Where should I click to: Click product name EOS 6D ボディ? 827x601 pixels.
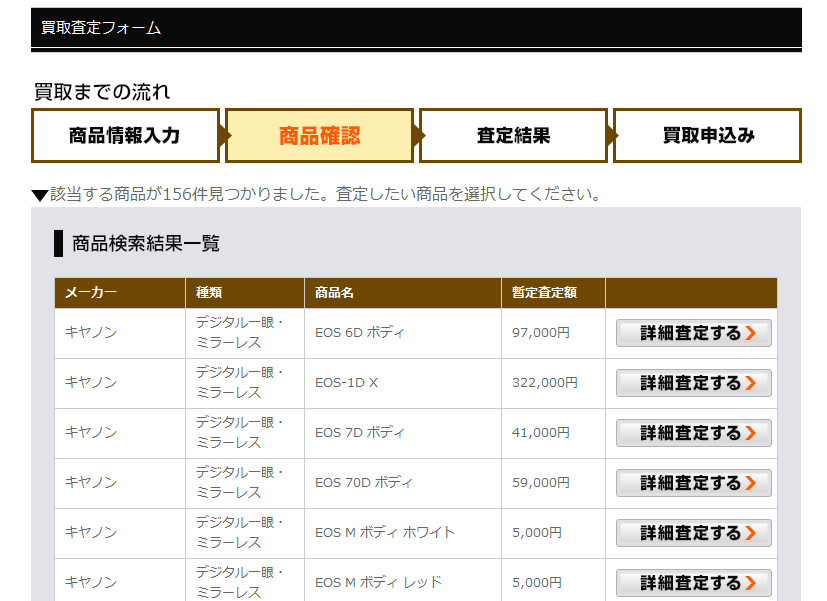(x=360, y=333)
